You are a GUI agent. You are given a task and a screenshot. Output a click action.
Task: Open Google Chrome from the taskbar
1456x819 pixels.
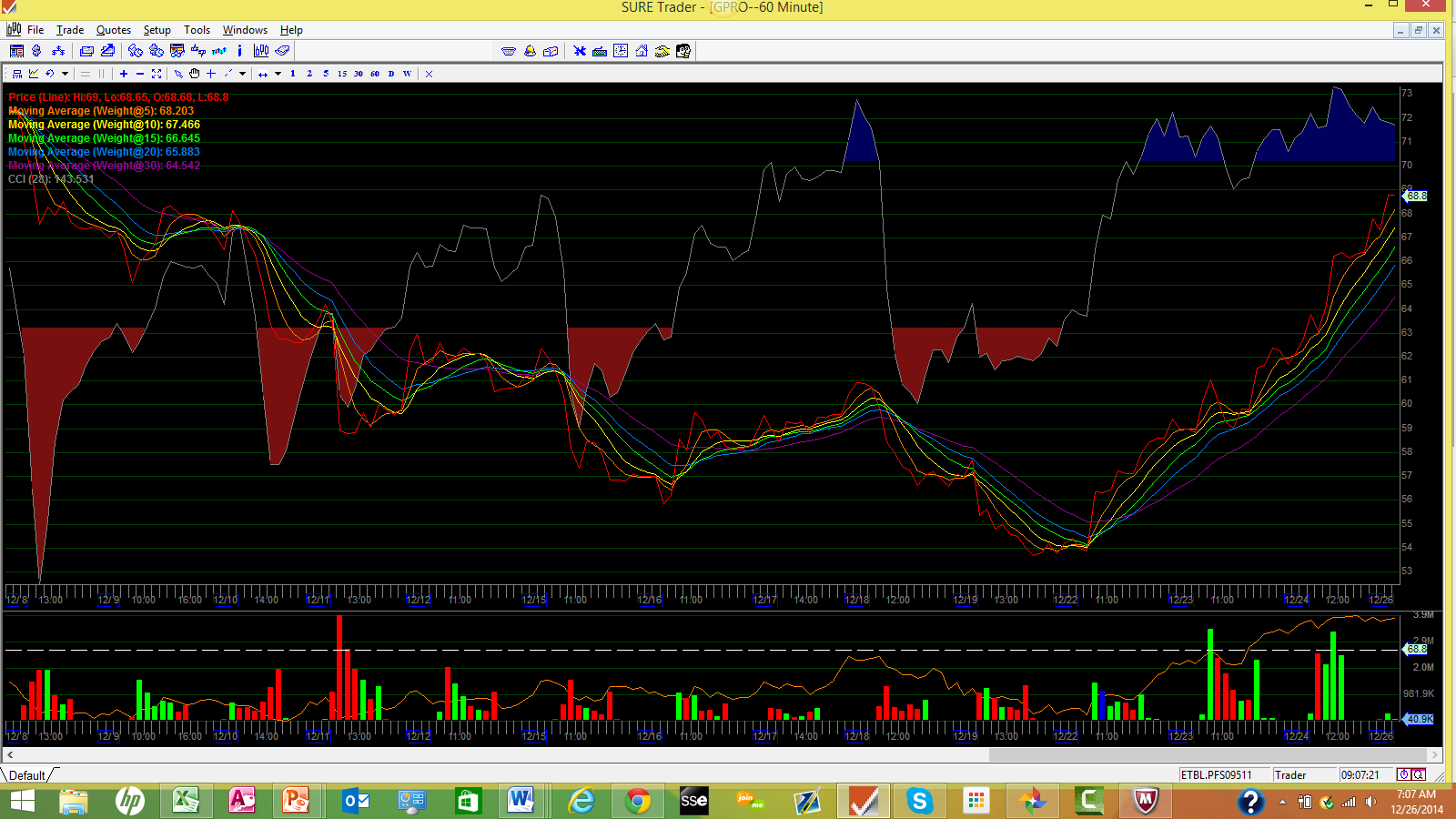click(638, 801)
